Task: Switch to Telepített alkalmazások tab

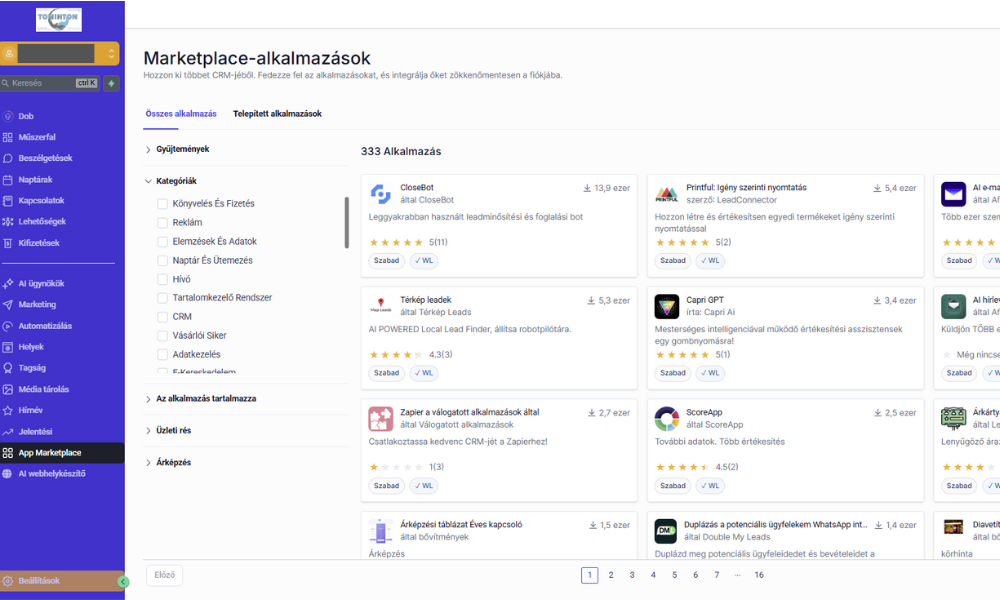Action: pos(277,114)
